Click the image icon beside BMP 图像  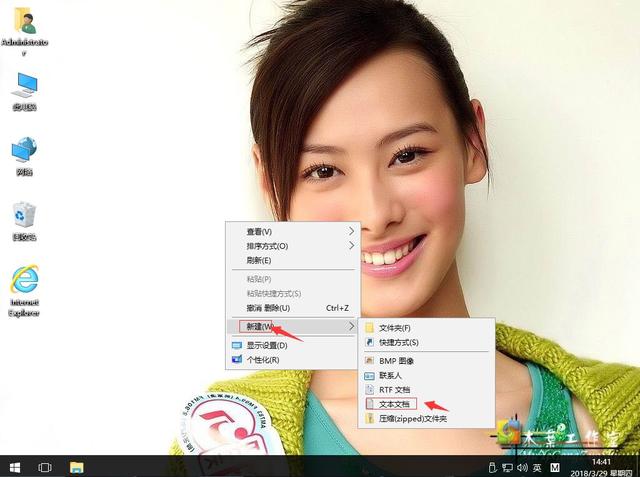[369, 361]
